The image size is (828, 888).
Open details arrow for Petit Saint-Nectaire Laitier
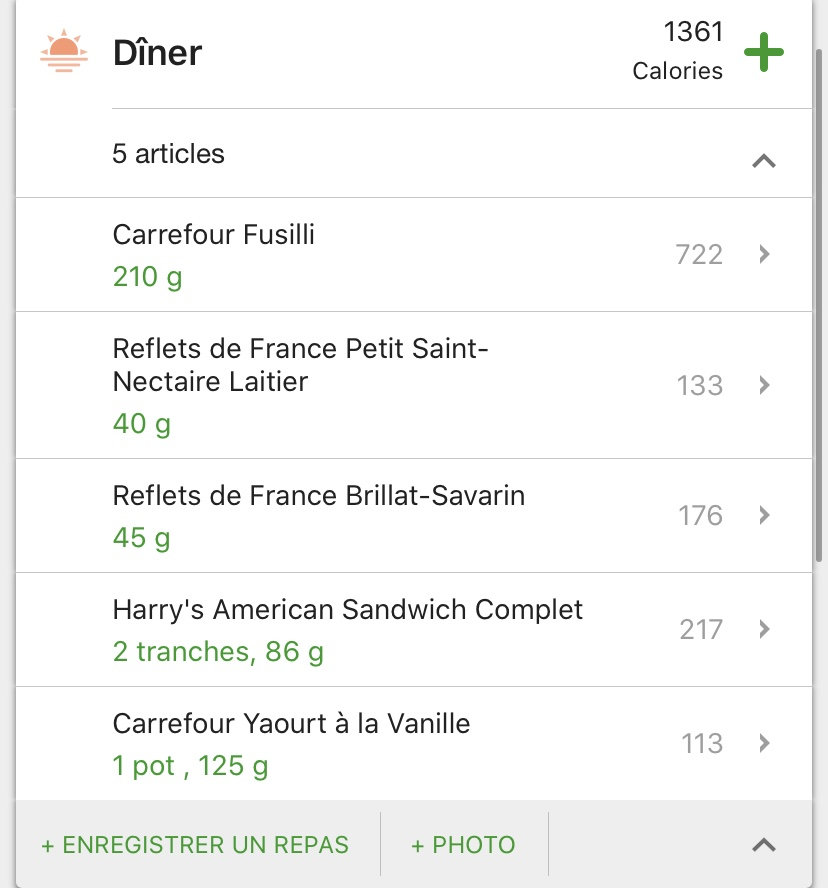(764, 385)
